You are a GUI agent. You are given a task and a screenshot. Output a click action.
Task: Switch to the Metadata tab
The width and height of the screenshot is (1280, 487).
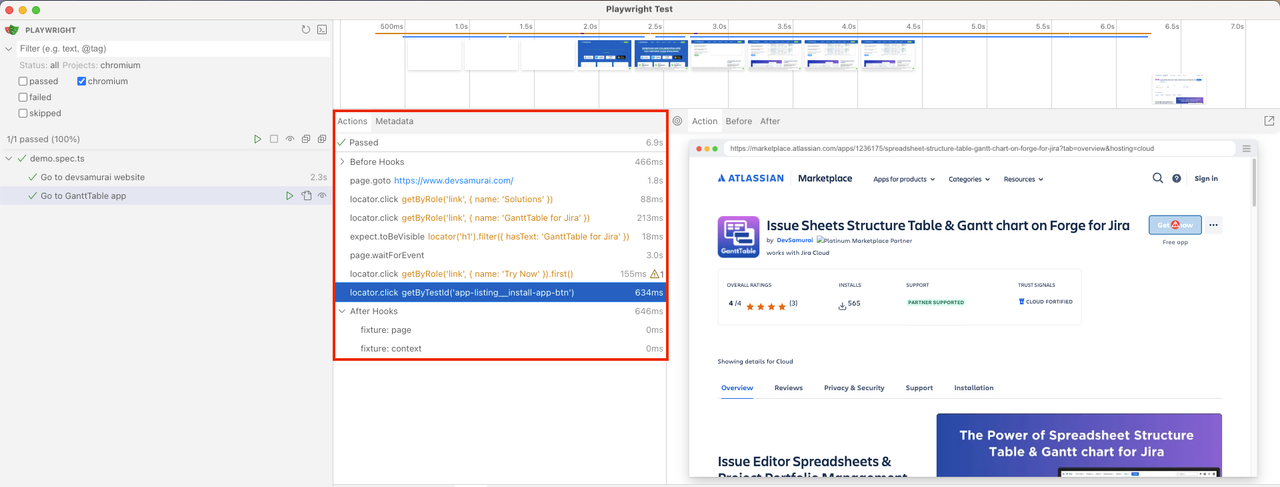coord(394,121)
